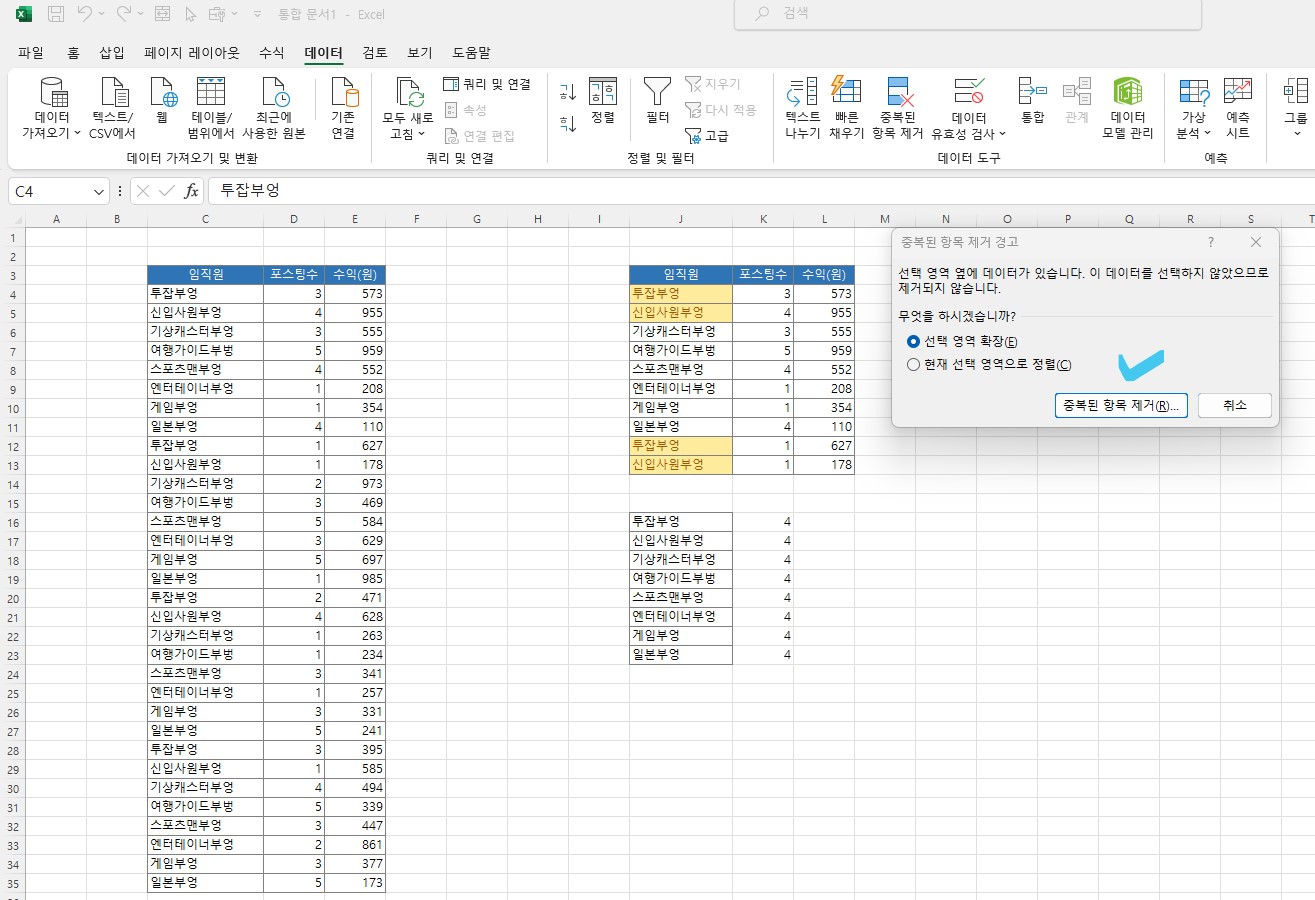
Task: Click the Redo arrow icon
Action: (124, 15)
